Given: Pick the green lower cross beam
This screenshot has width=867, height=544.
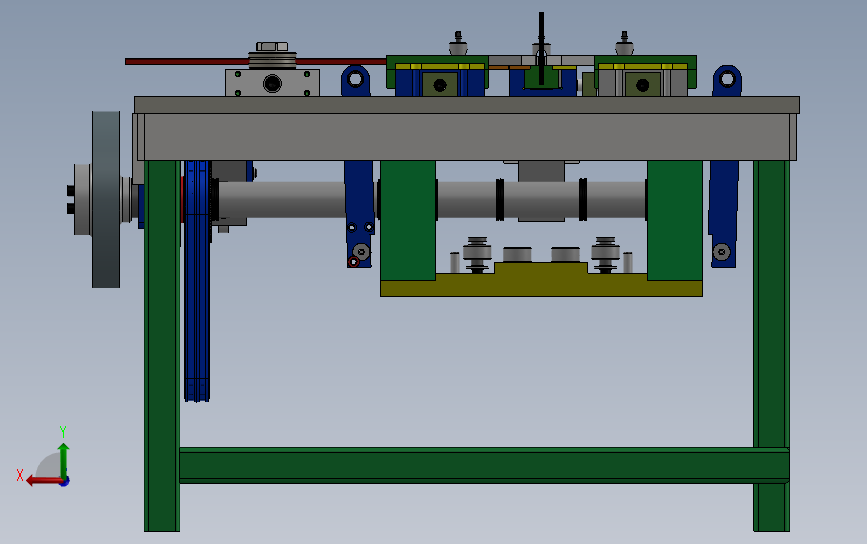Looking at the screenshot, I should click(484, 465).
